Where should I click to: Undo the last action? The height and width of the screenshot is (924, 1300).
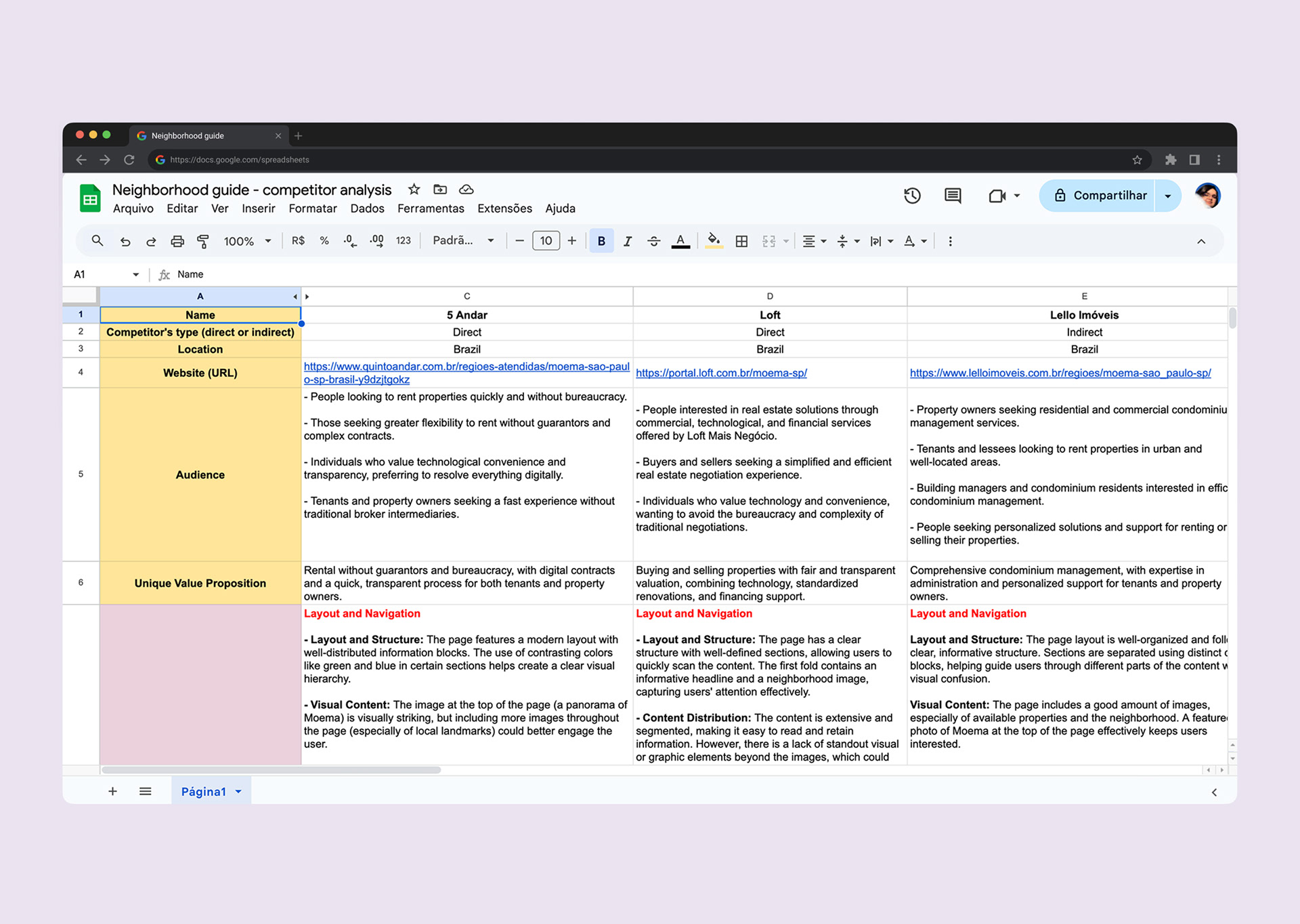coord(125,241)
